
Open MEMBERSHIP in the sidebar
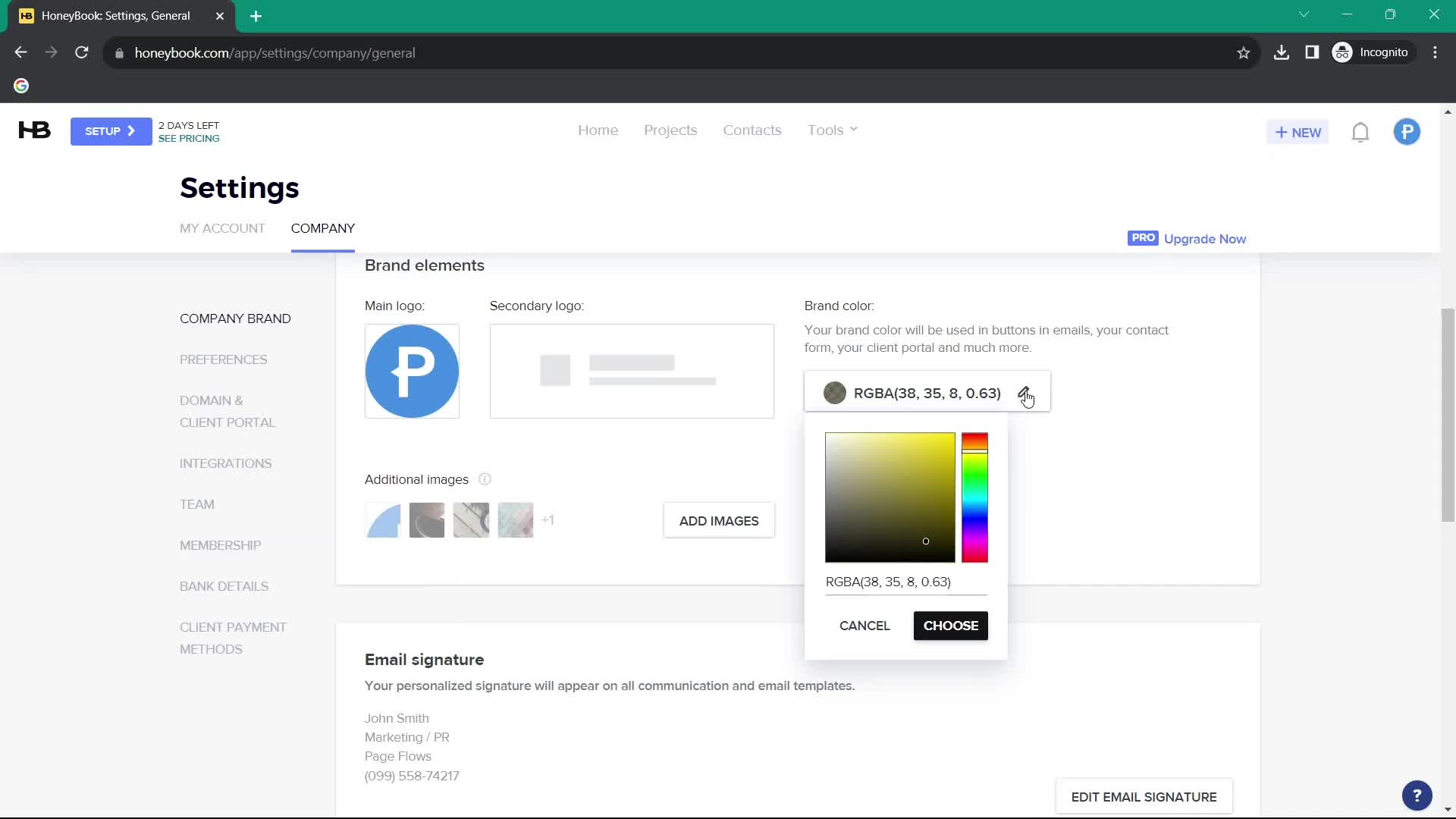220,545
